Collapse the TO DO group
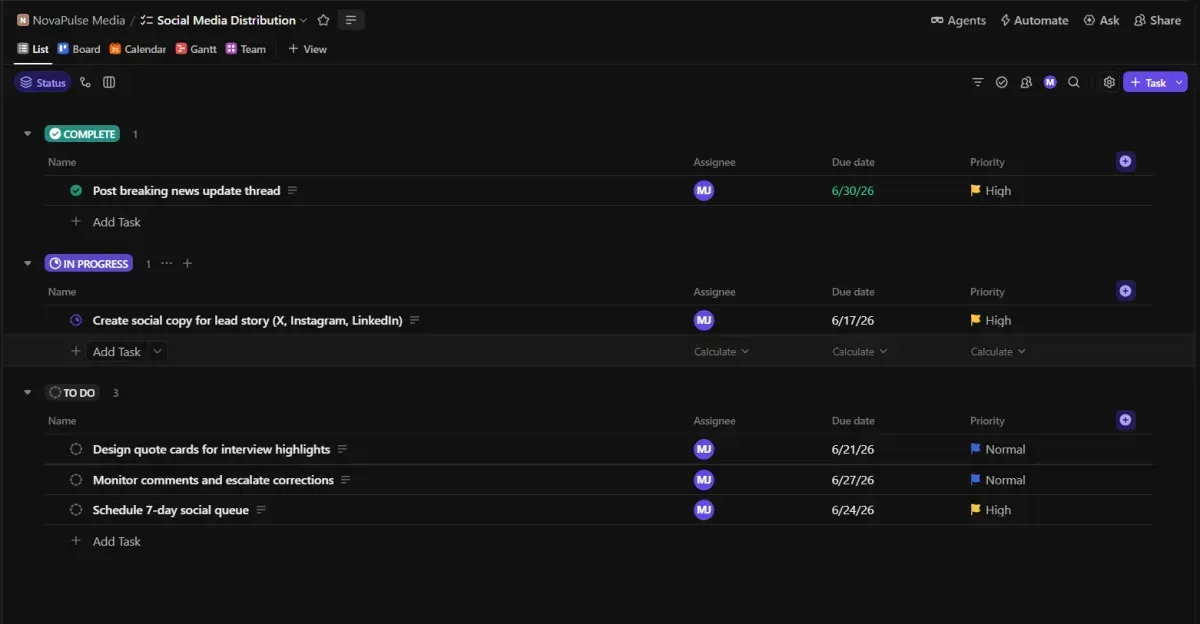Viewport: 1200px width, 624px height. (28, 393)
